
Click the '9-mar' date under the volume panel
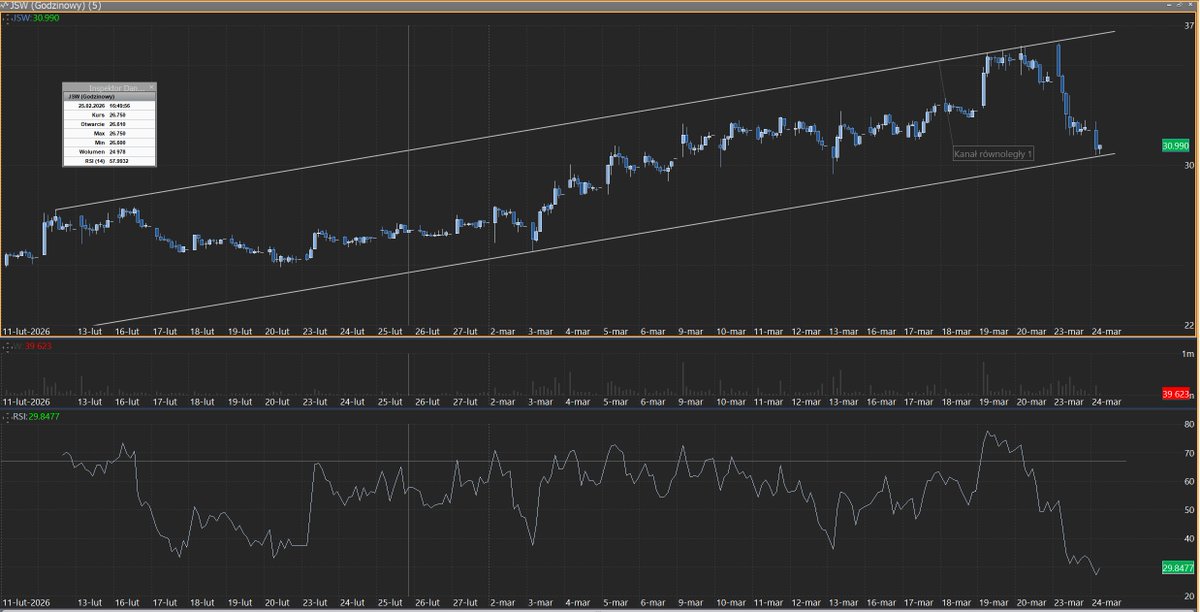coord(692,401)
